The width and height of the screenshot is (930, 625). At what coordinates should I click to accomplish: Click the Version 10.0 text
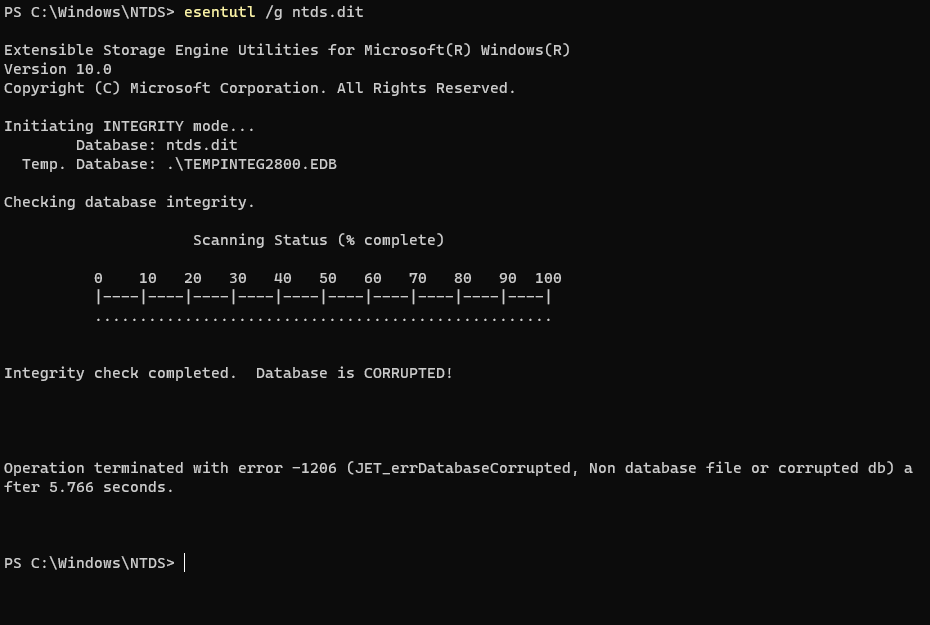point(58,69)
